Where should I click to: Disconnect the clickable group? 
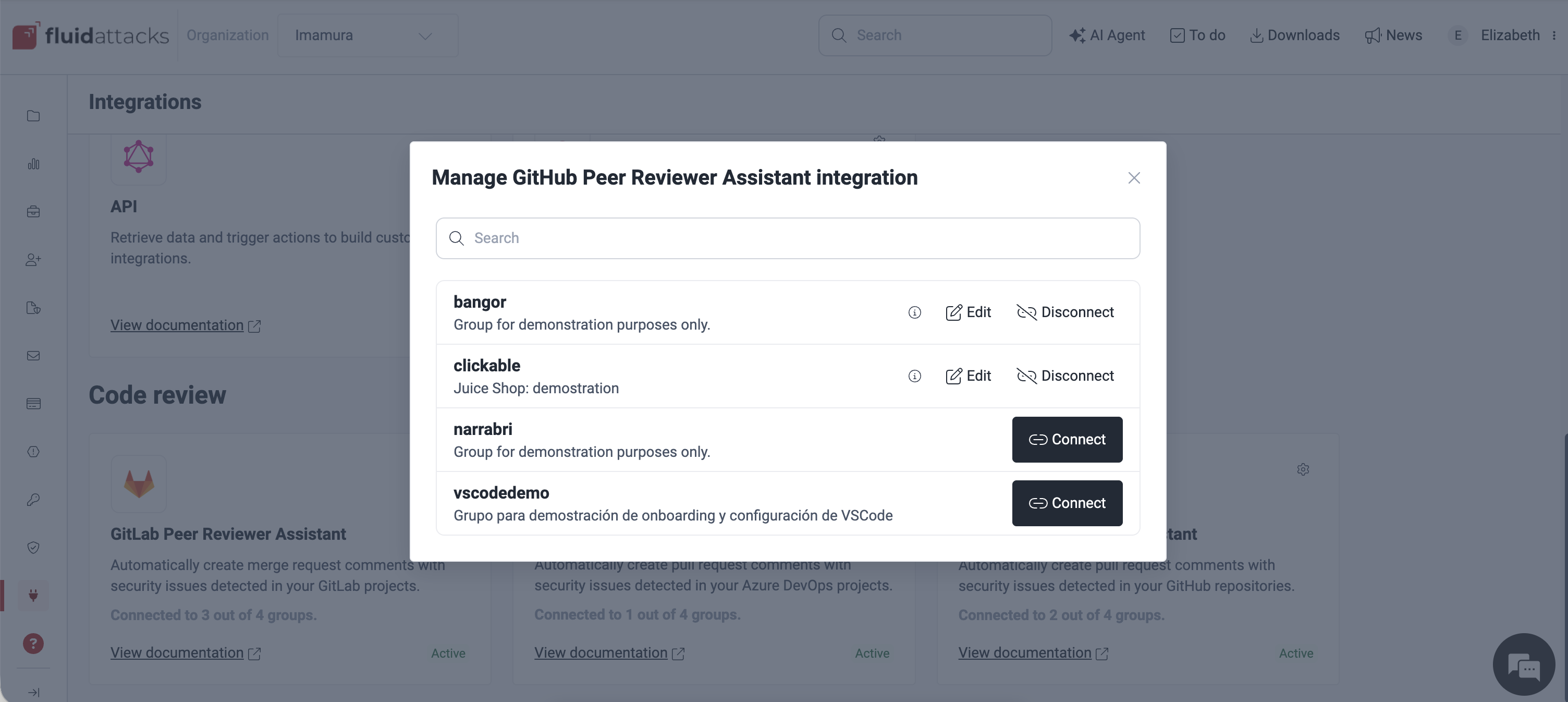point(1065,376)
